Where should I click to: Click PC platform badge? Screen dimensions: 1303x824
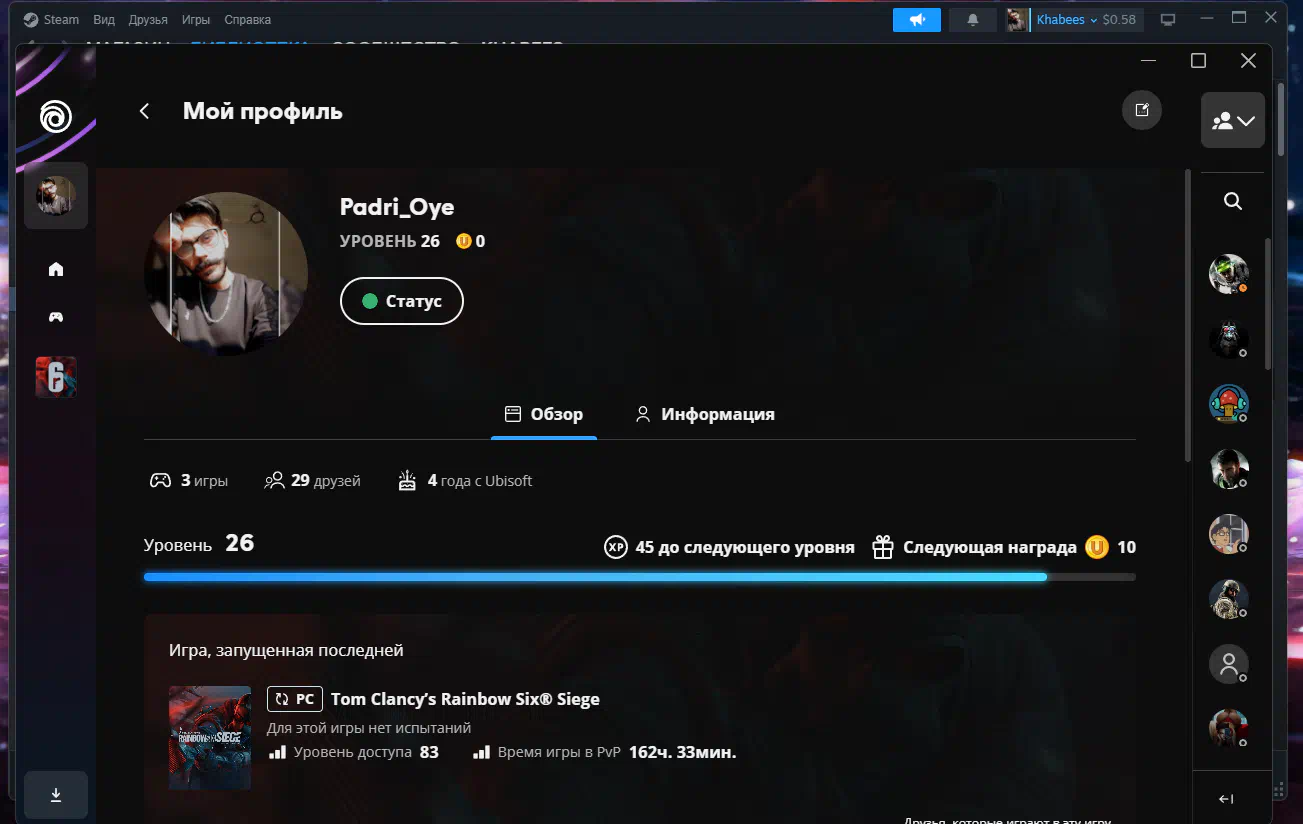(x=295, y=699)
